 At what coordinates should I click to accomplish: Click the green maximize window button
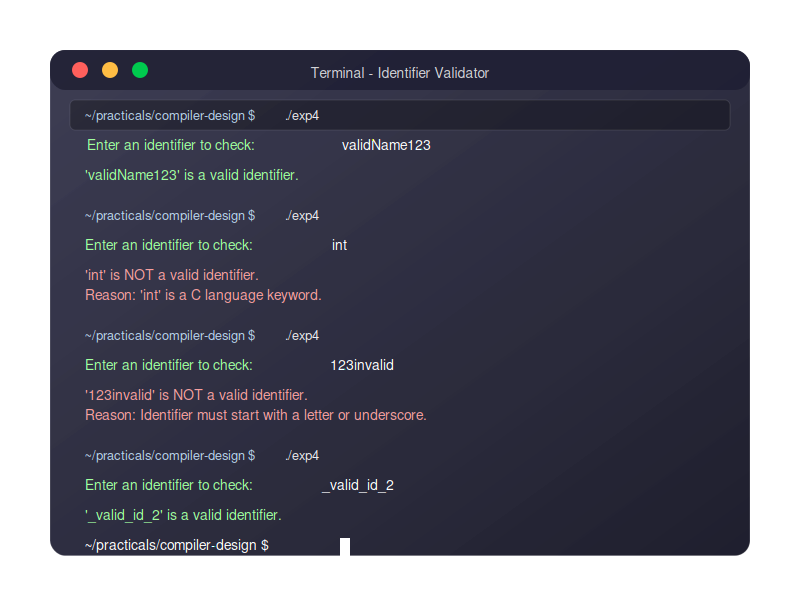tap(140, 70)
